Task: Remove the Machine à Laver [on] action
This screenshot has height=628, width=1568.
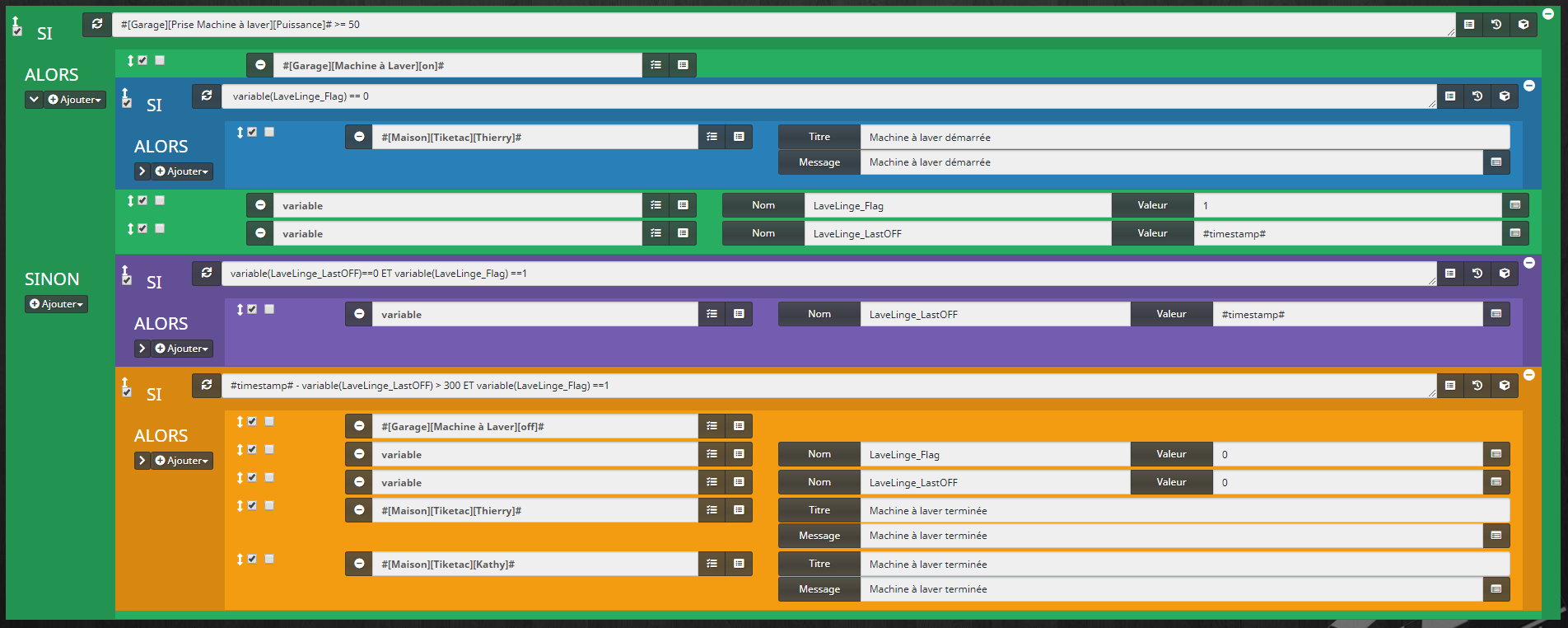Action: (260, 65)
